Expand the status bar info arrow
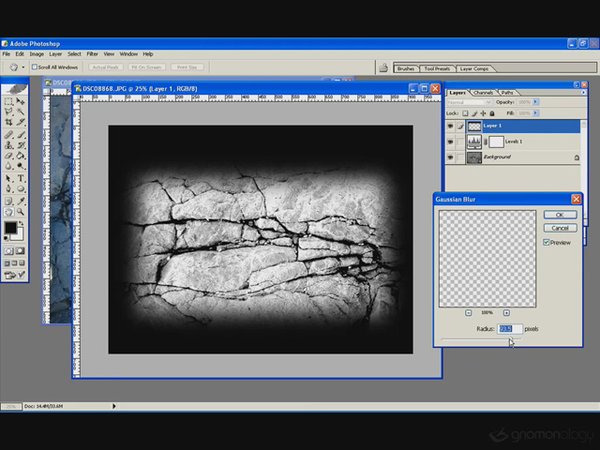 [114, 406]
